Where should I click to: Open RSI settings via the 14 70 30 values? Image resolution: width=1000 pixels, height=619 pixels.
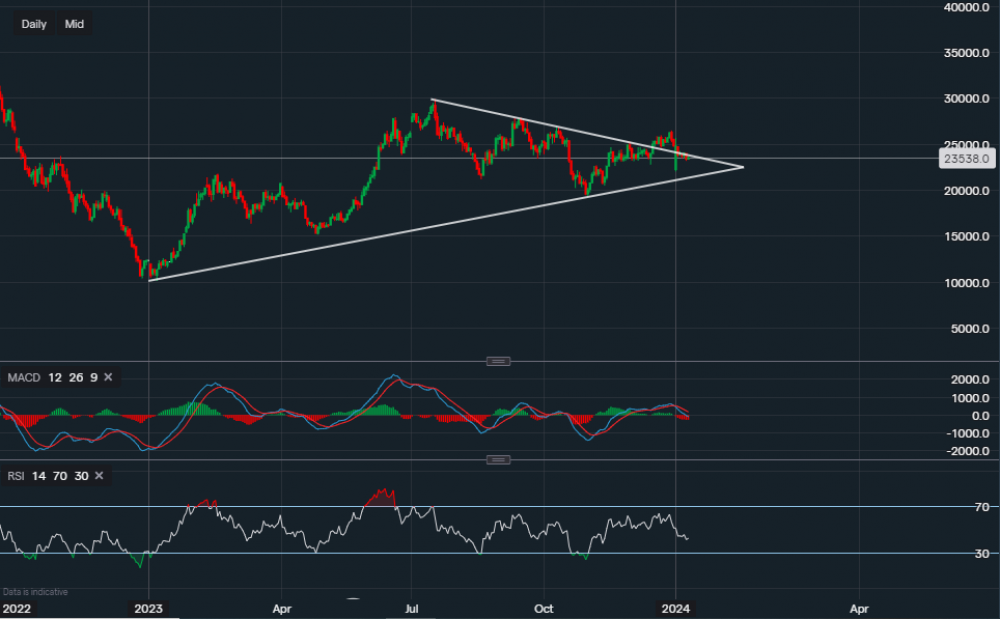click(x=59, y=476)
